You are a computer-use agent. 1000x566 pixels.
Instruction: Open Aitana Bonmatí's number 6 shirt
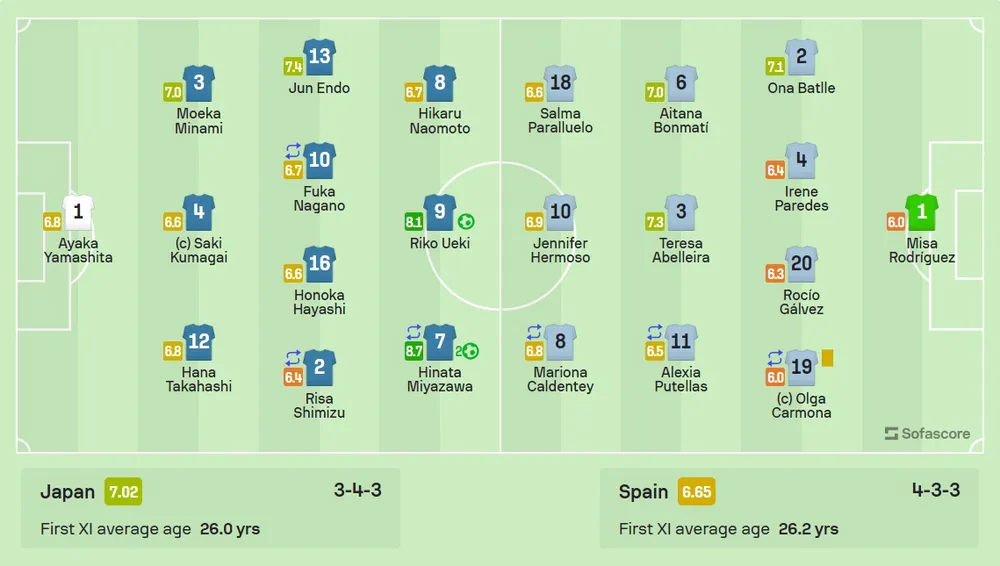click(x=681, y=83)
